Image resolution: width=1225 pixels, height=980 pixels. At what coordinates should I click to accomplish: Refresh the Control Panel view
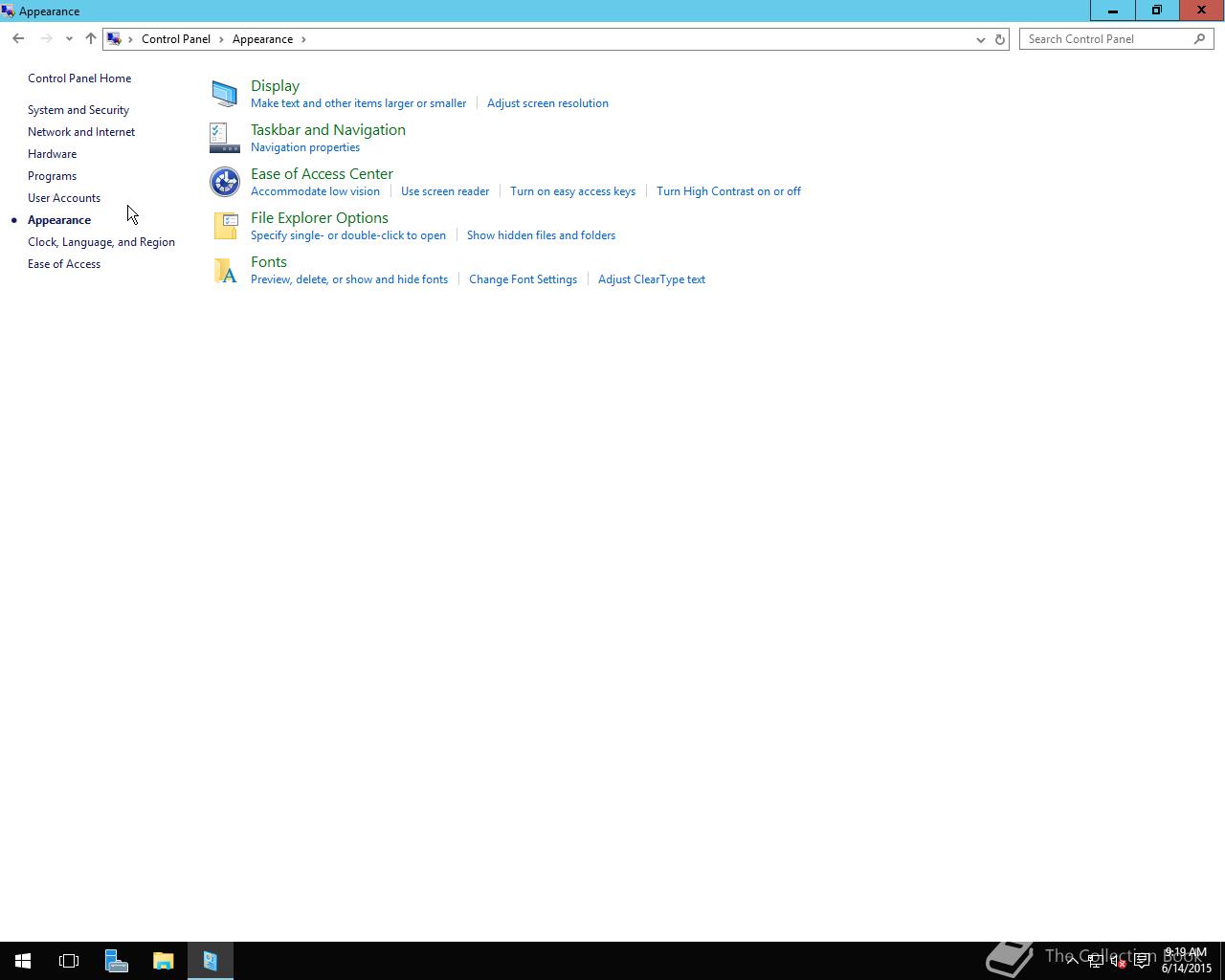pyautogui.click(x=1000, y=39)
